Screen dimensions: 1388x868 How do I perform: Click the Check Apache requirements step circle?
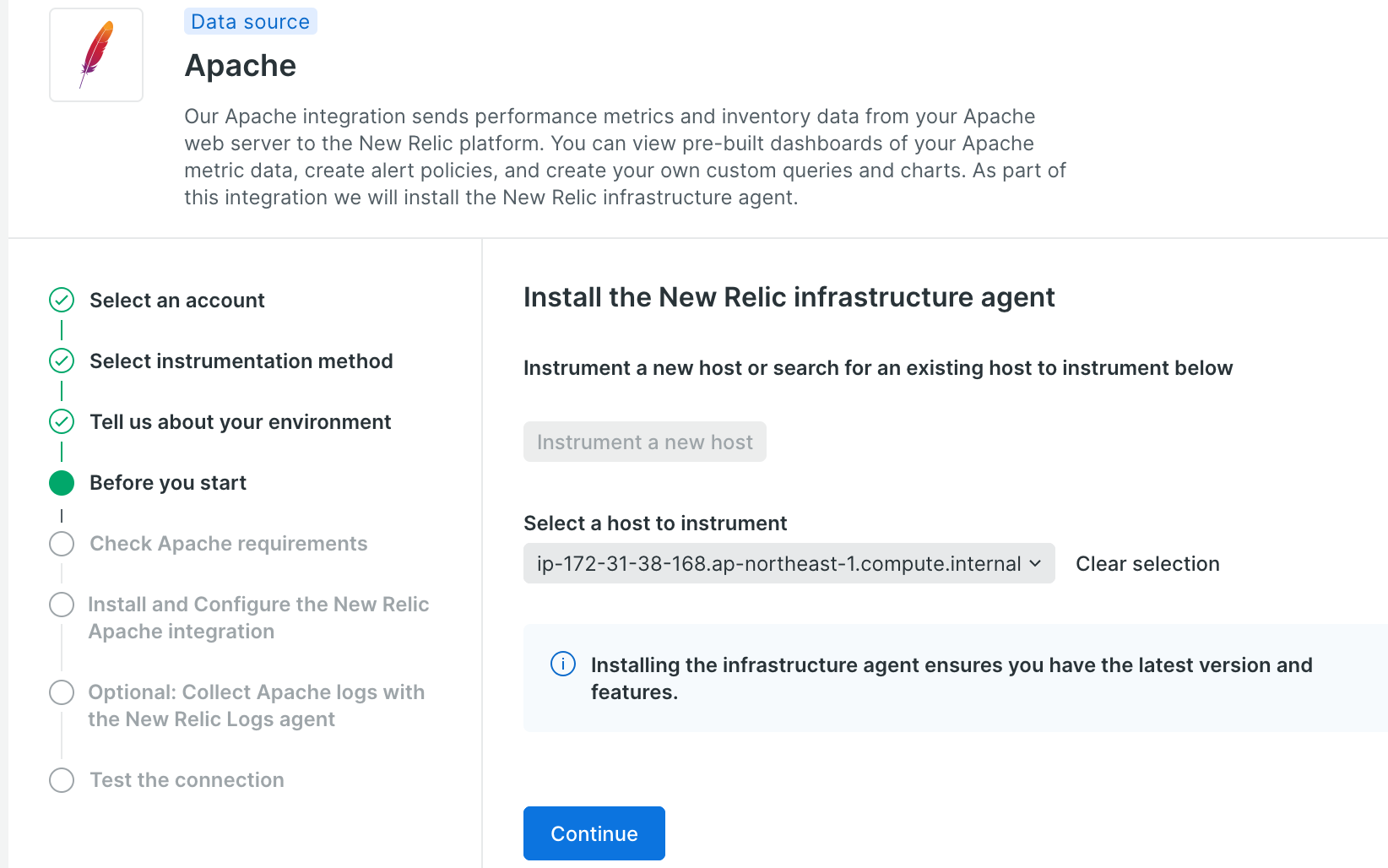pos(62,543)
